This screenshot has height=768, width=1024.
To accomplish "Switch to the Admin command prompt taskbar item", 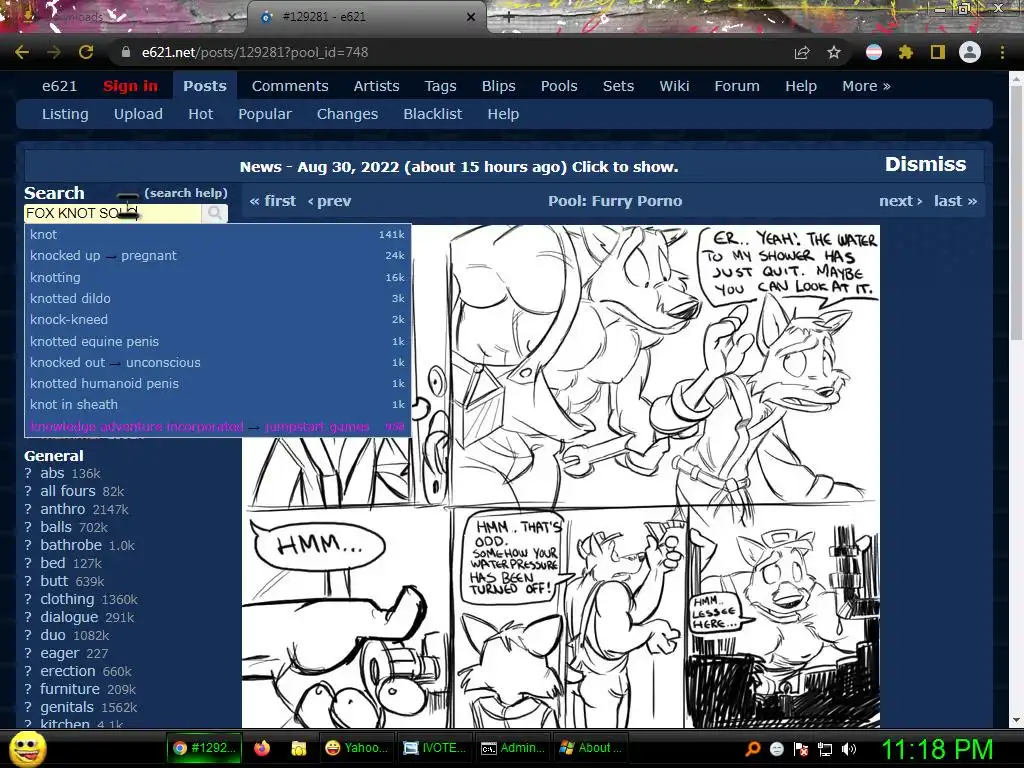I will click(x=513, y=748).
